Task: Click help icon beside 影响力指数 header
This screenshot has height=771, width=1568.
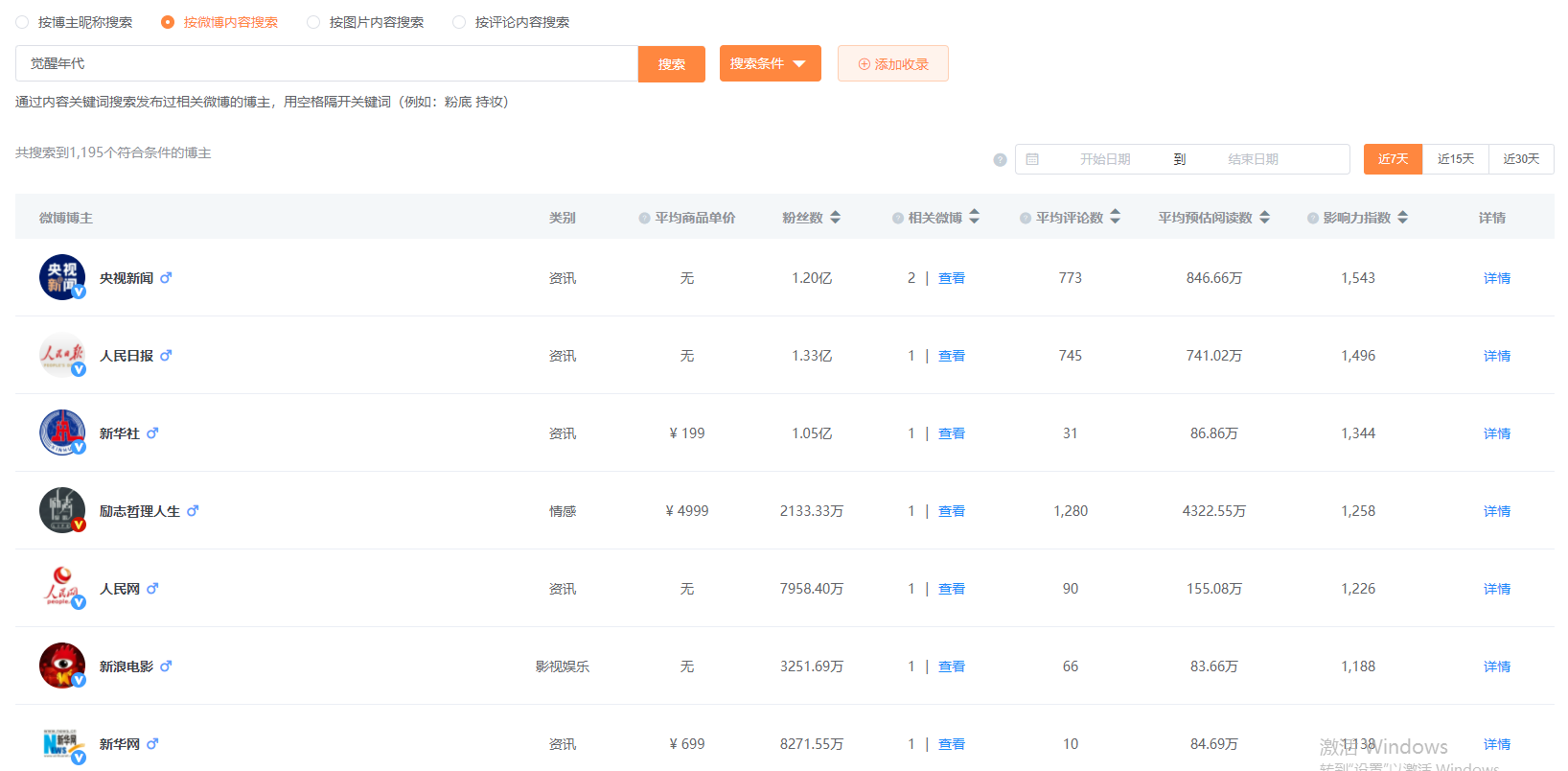Action: pos(1313,219)
